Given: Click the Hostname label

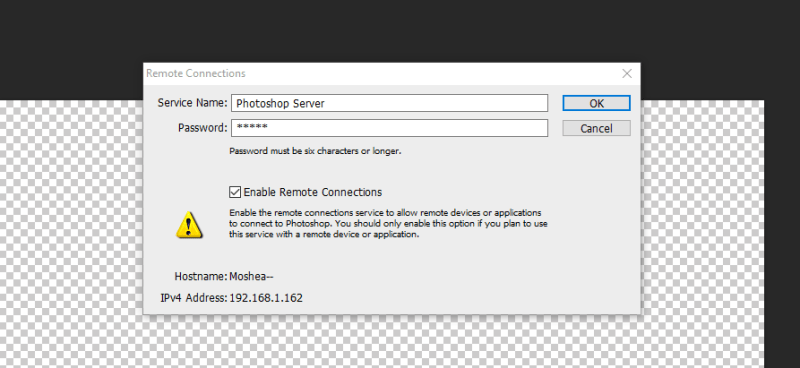Looking at the screenshot, I should [x=201, y=277].
